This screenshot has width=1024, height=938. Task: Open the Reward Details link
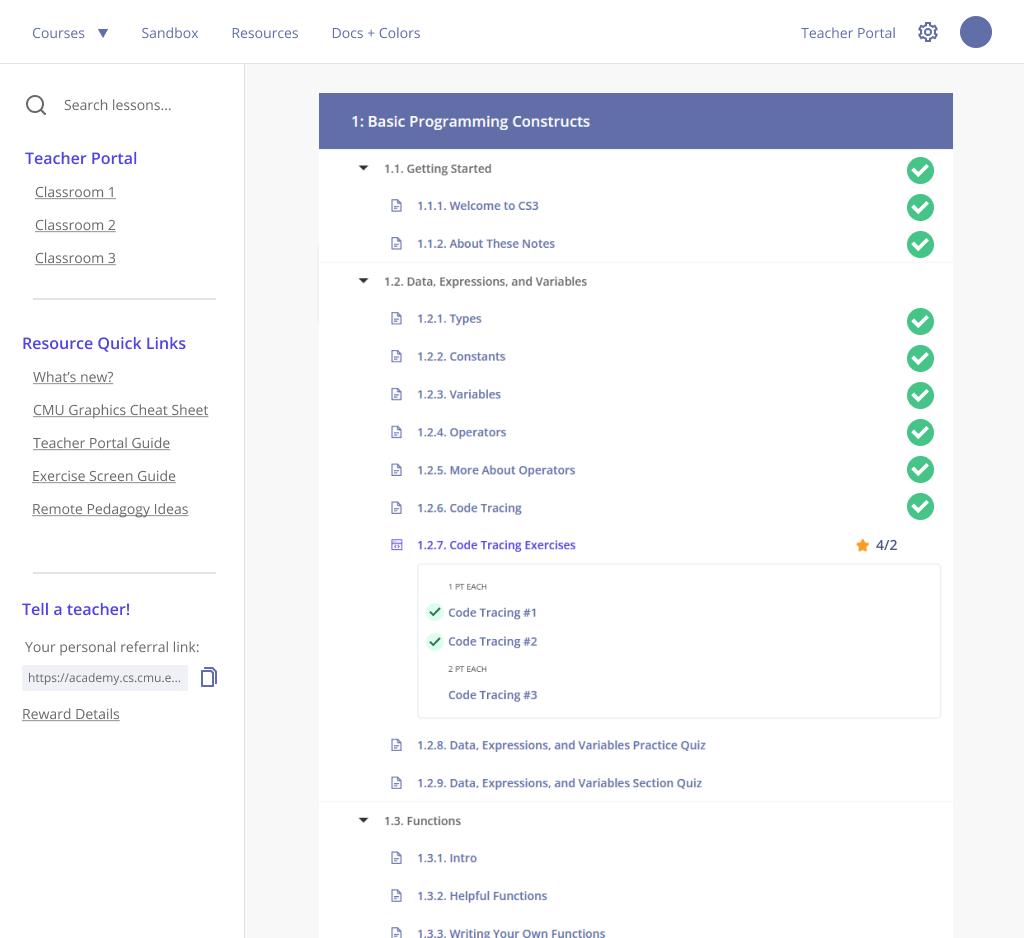[71, 714]
